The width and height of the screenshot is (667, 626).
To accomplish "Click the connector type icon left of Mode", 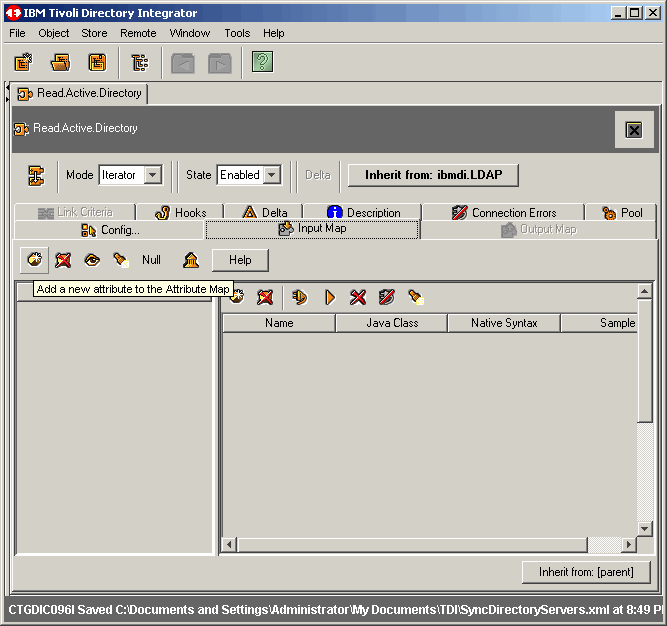I will point(36,175).
